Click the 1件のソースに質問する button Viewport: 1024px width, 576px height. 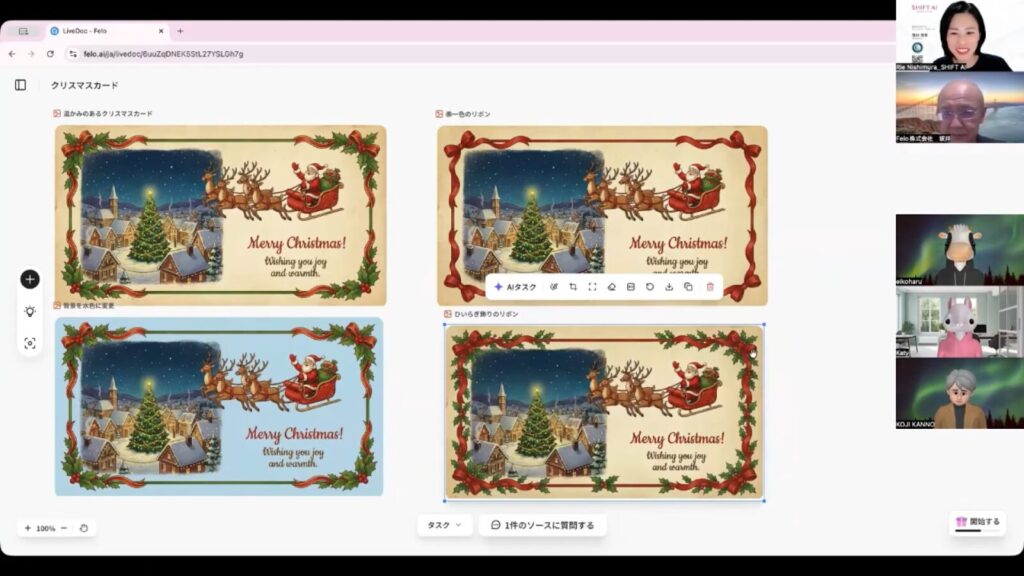coord(542,525)
